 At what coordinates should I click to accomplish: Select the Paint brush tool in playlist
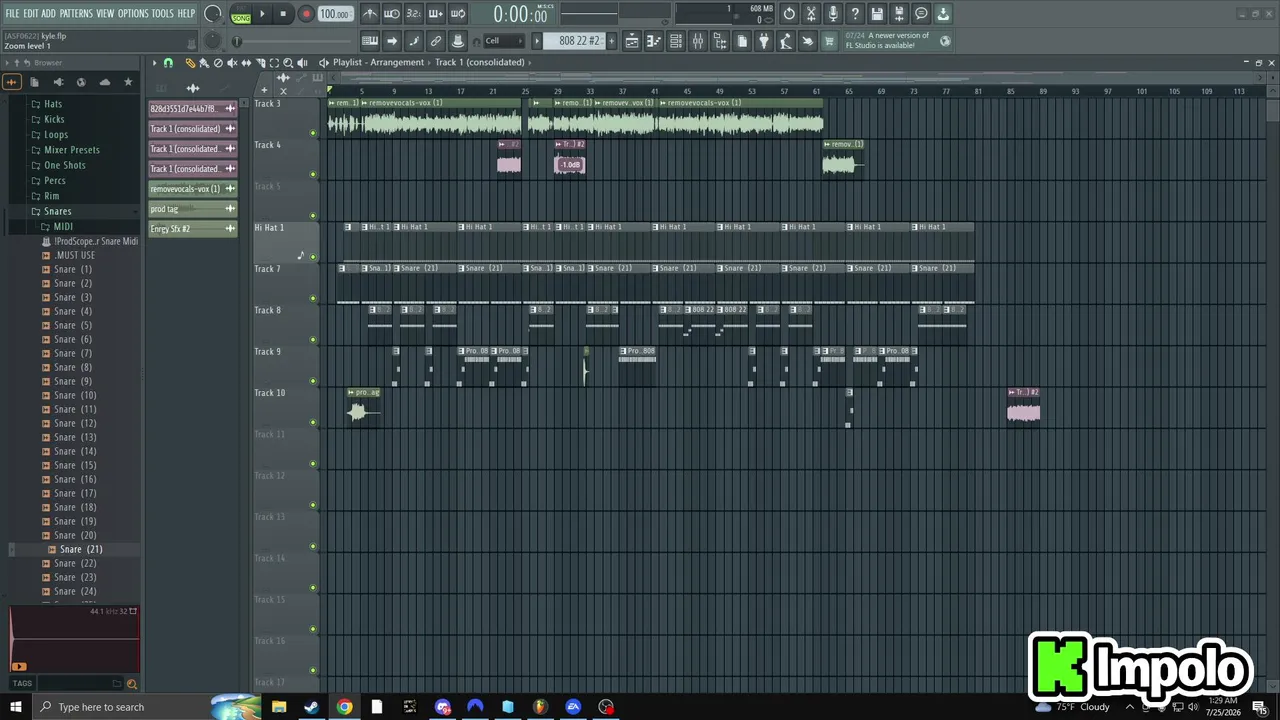[204, 63]
